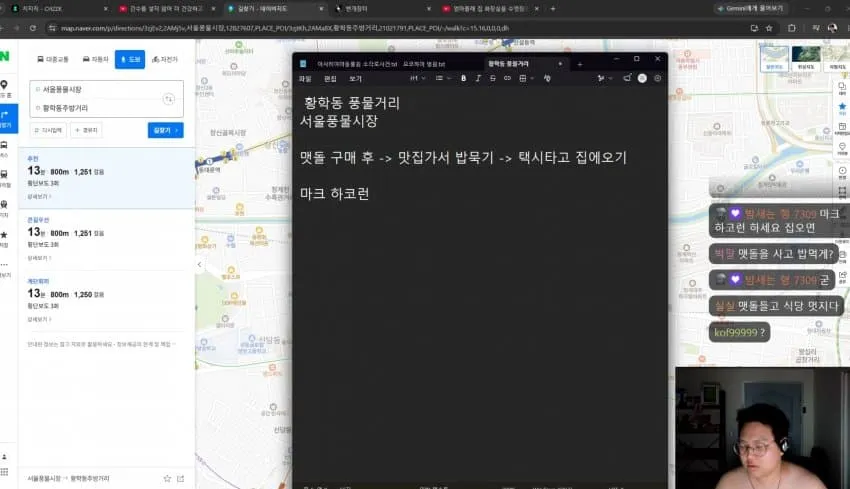Open the apps grid icon at sidebar bottom

(4, 472)
